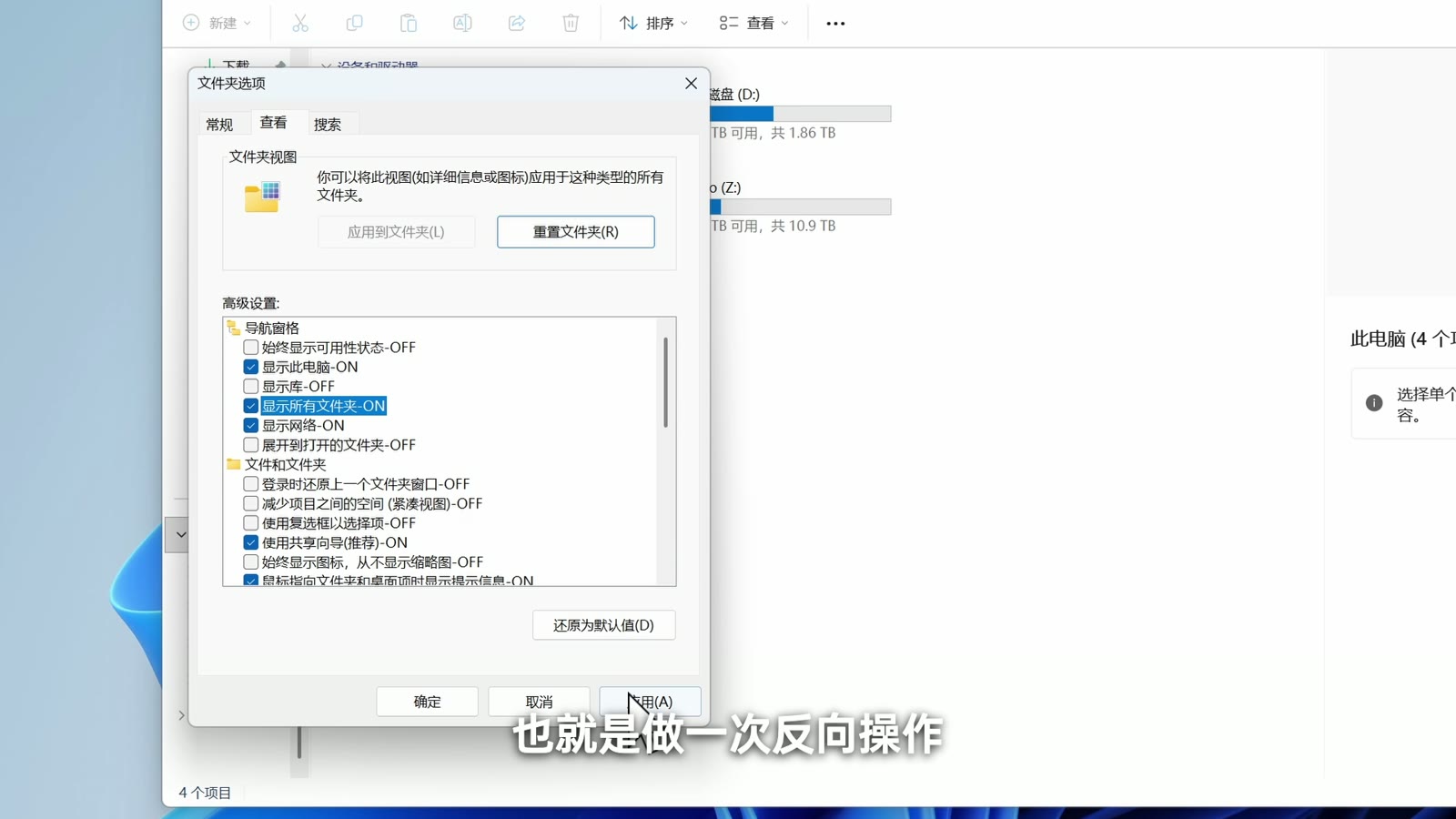
Task: Open the 排序 sort dropdown
Action: coord(653,23)
